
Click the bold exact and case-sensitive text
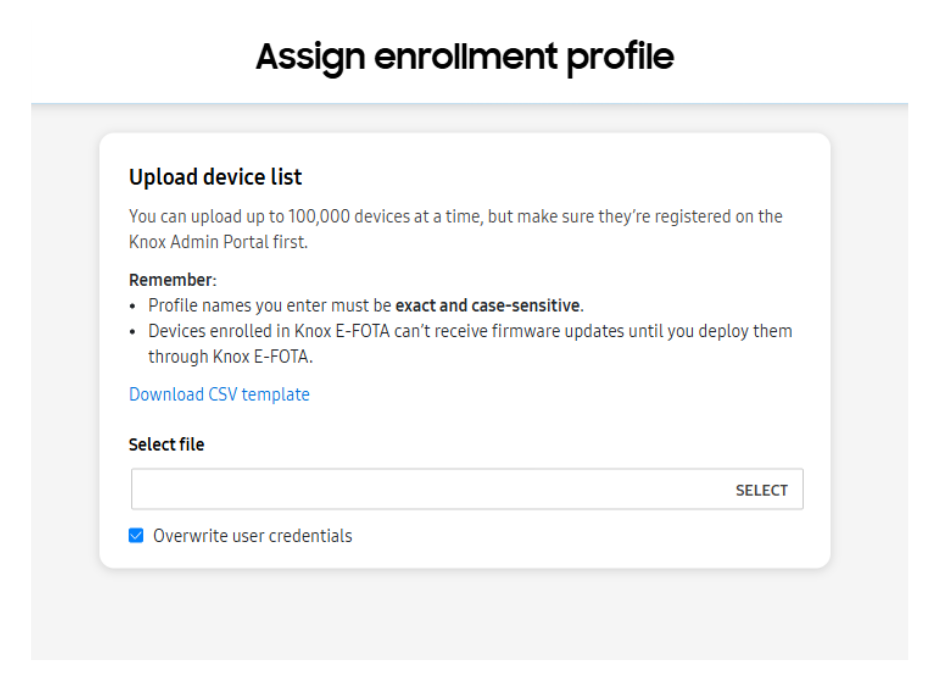[x=487, y=305]
